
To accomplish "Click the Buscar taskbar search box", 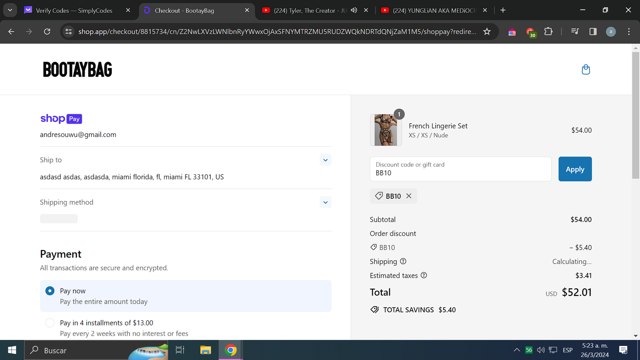I will click(96, 350).
